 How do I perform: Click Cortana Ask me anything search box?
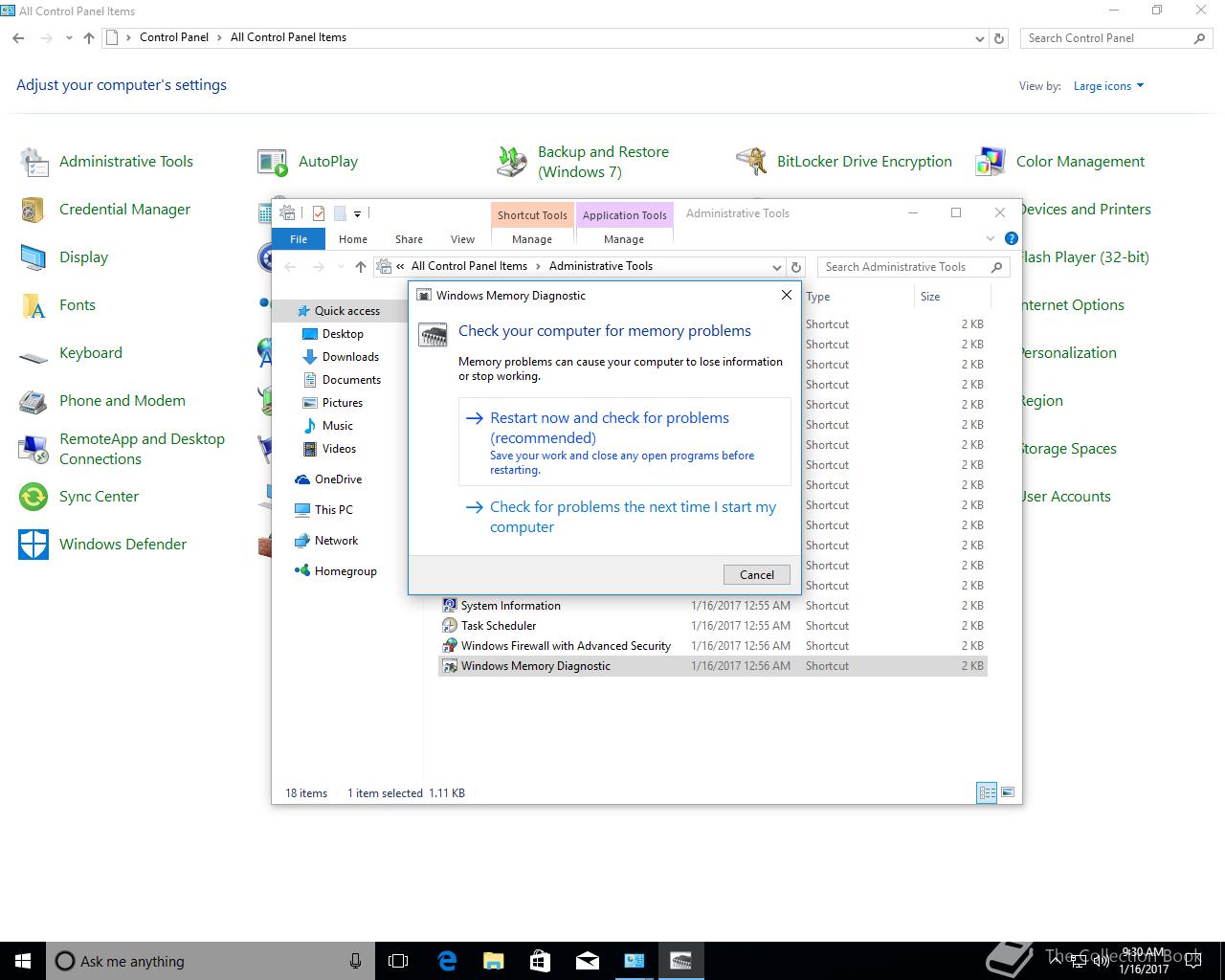[210, 961]
